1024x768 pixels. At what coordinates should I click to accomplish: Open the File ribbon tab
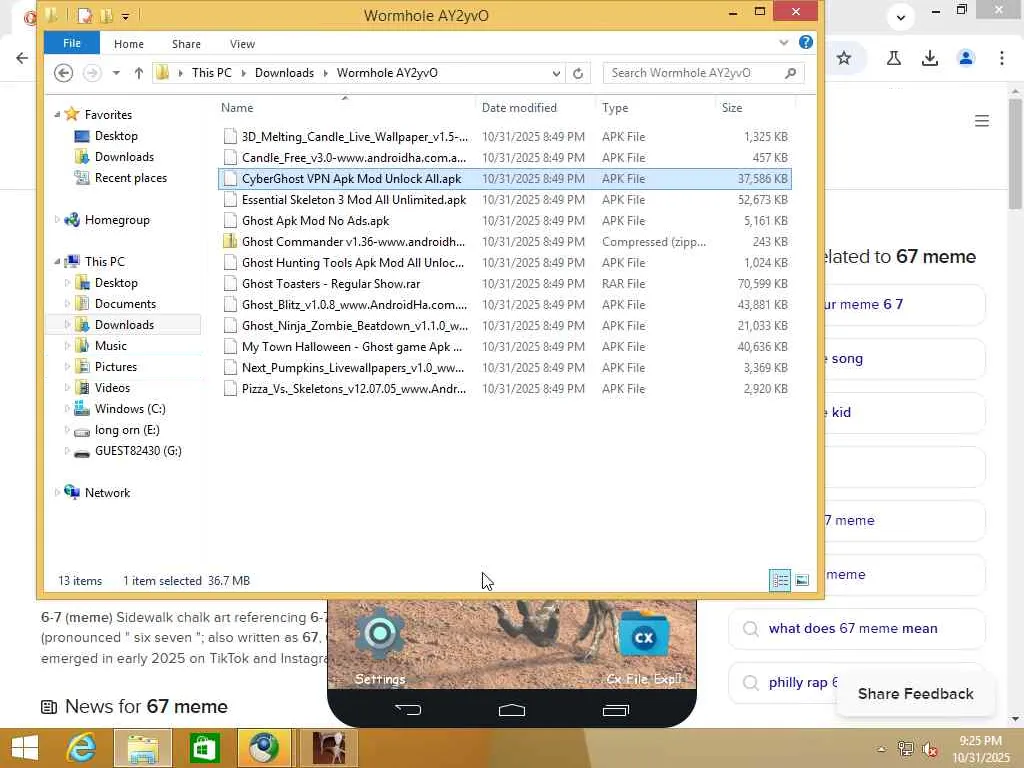coord(72,43)
